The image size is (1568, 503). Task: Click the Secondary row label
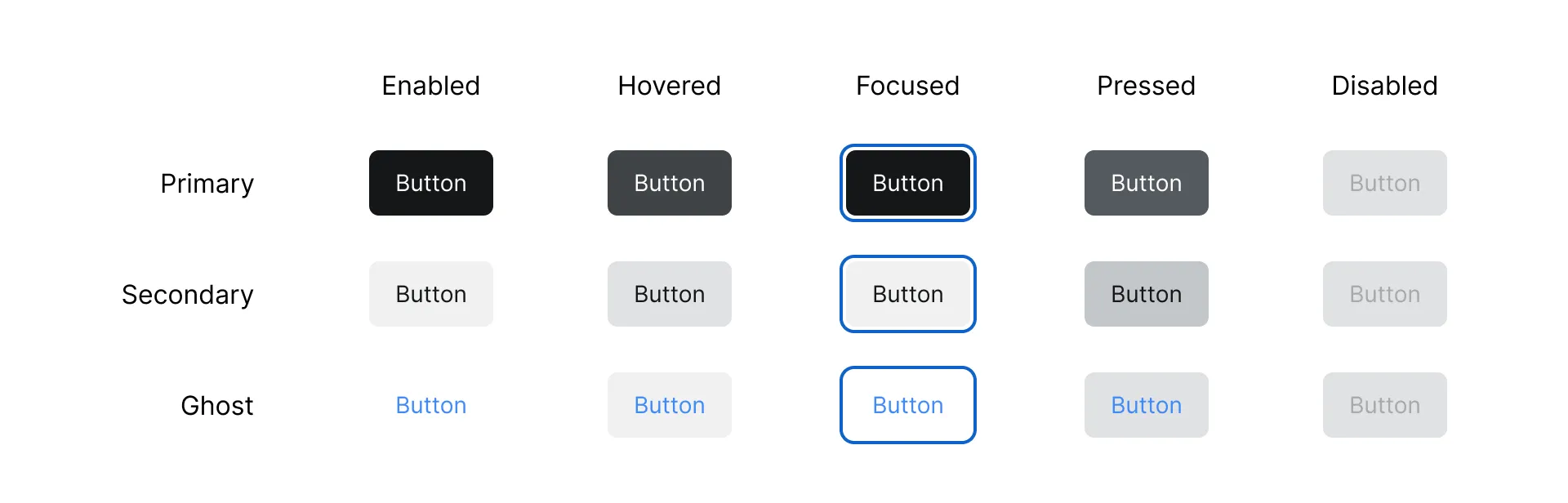tap(188, 295)
